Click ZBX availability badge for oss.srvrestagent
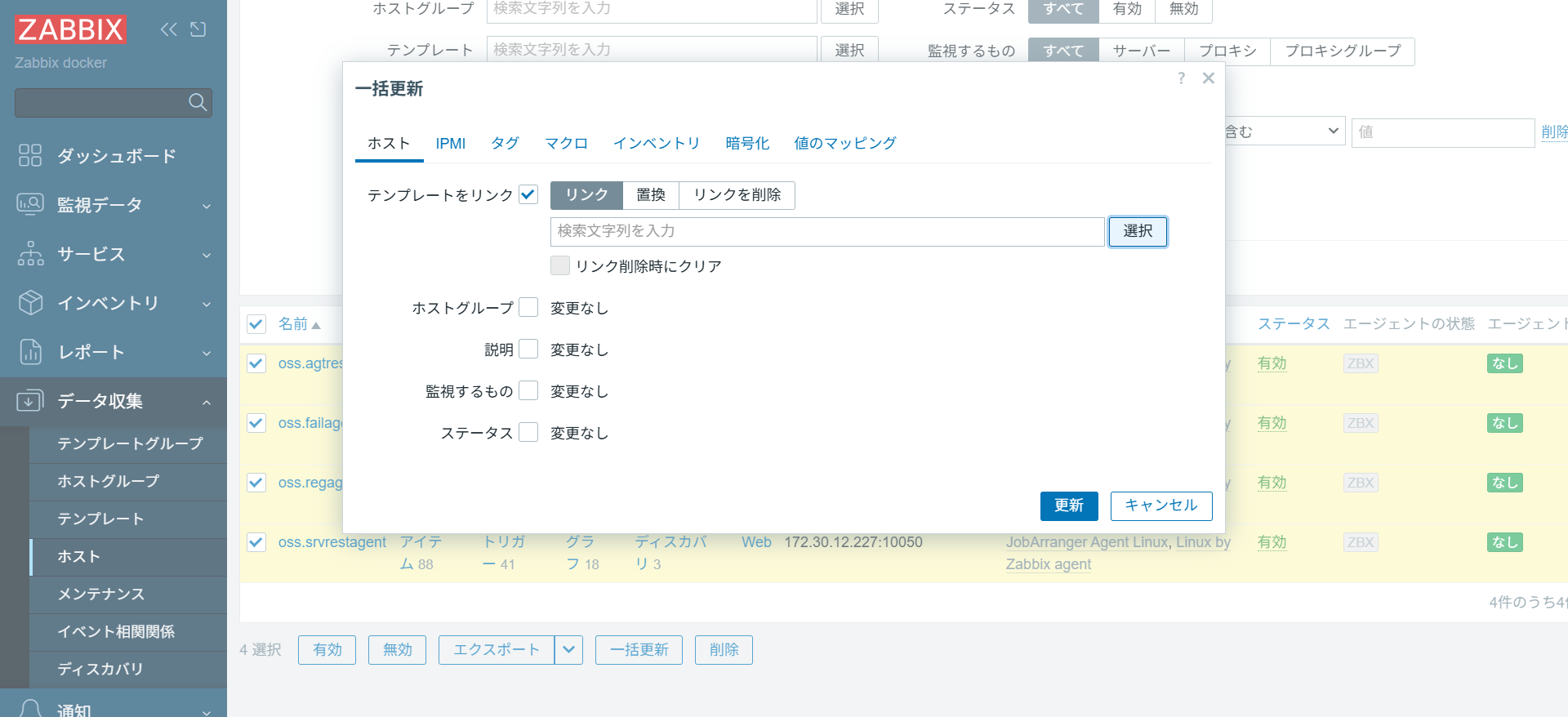 (x=1361, y=542)
